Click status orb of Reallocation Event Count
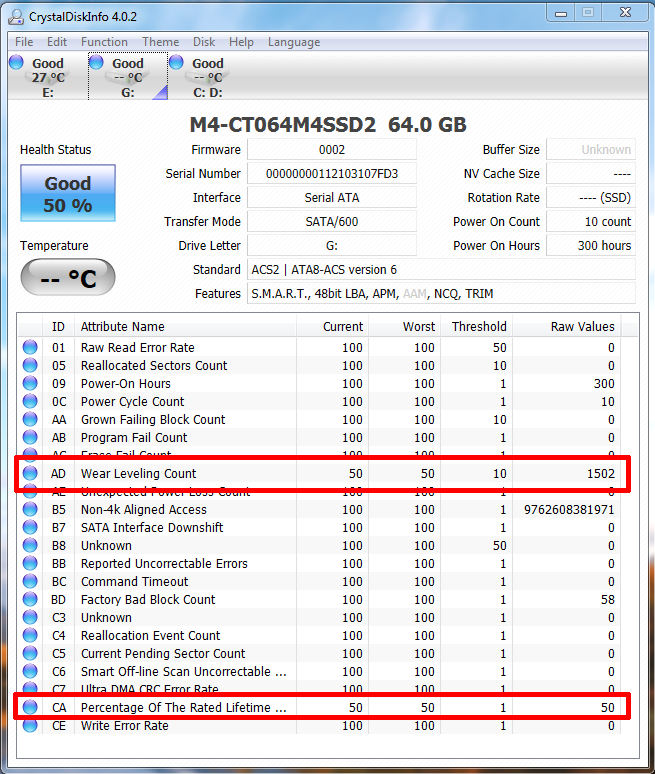This screenshot has width=655, height=774. (x=30, y=635)
